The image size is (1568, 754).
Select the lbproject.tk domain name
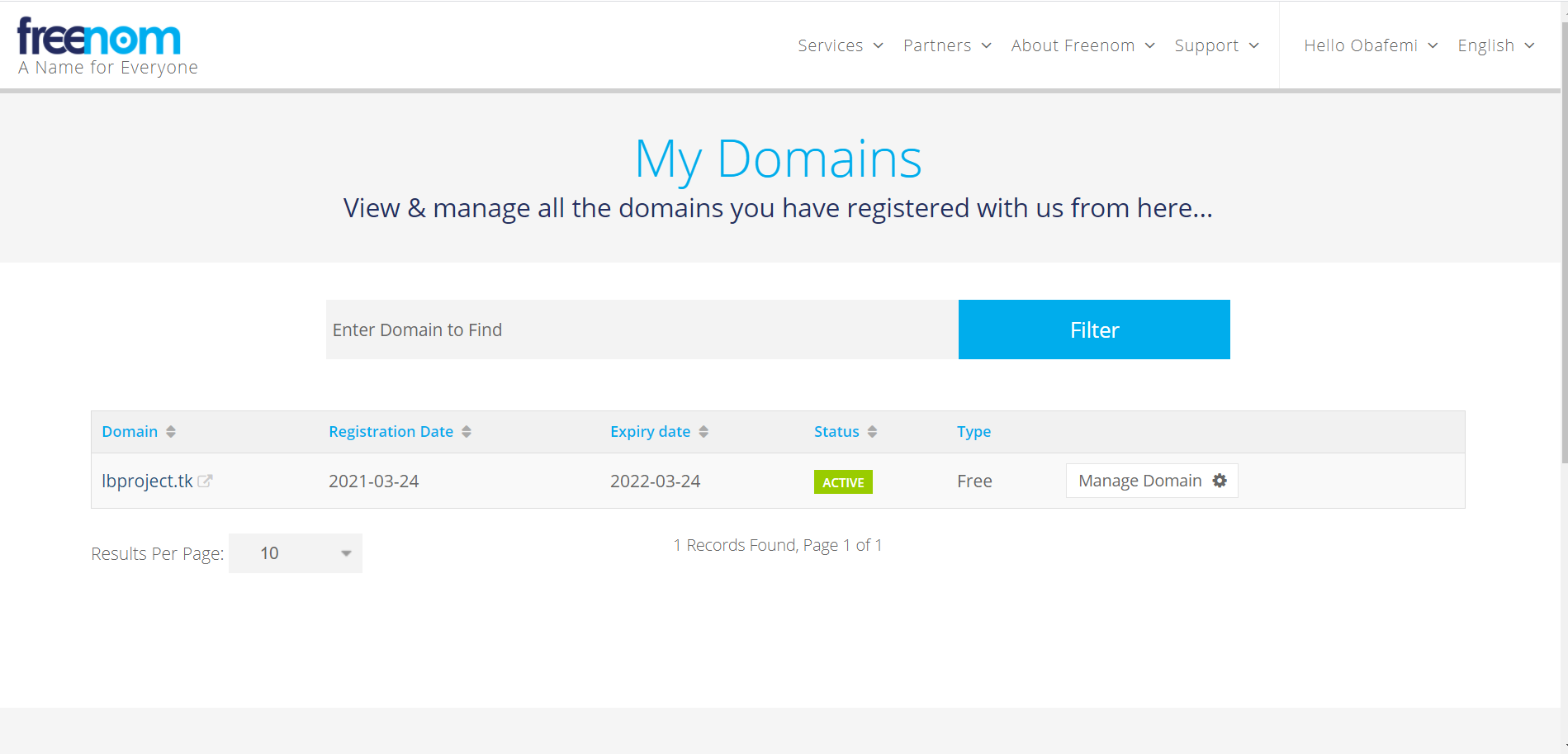[x=146, y=480]
